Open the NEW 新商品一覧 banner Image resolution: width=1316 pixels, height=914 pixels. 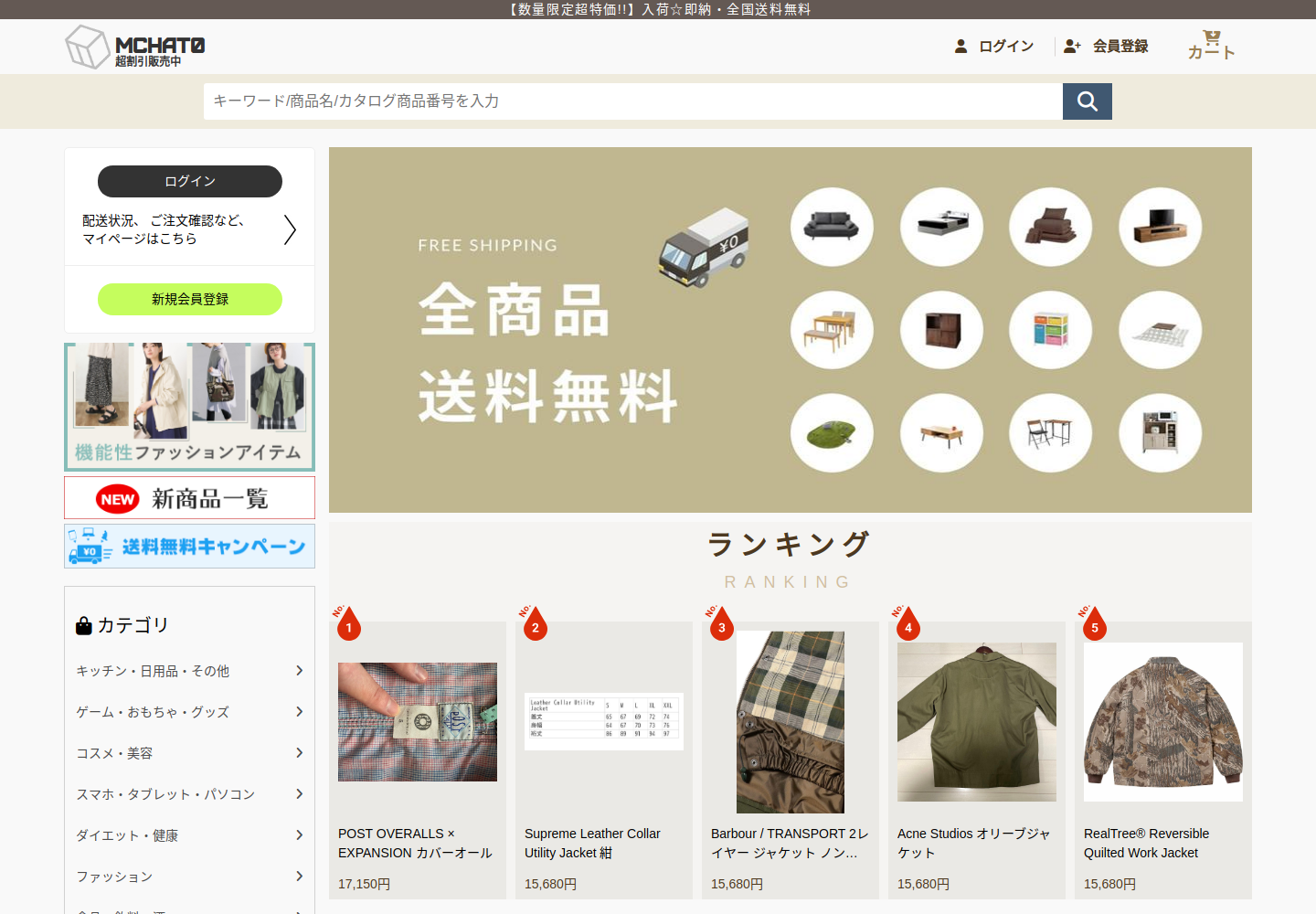[x=190, y=498]
